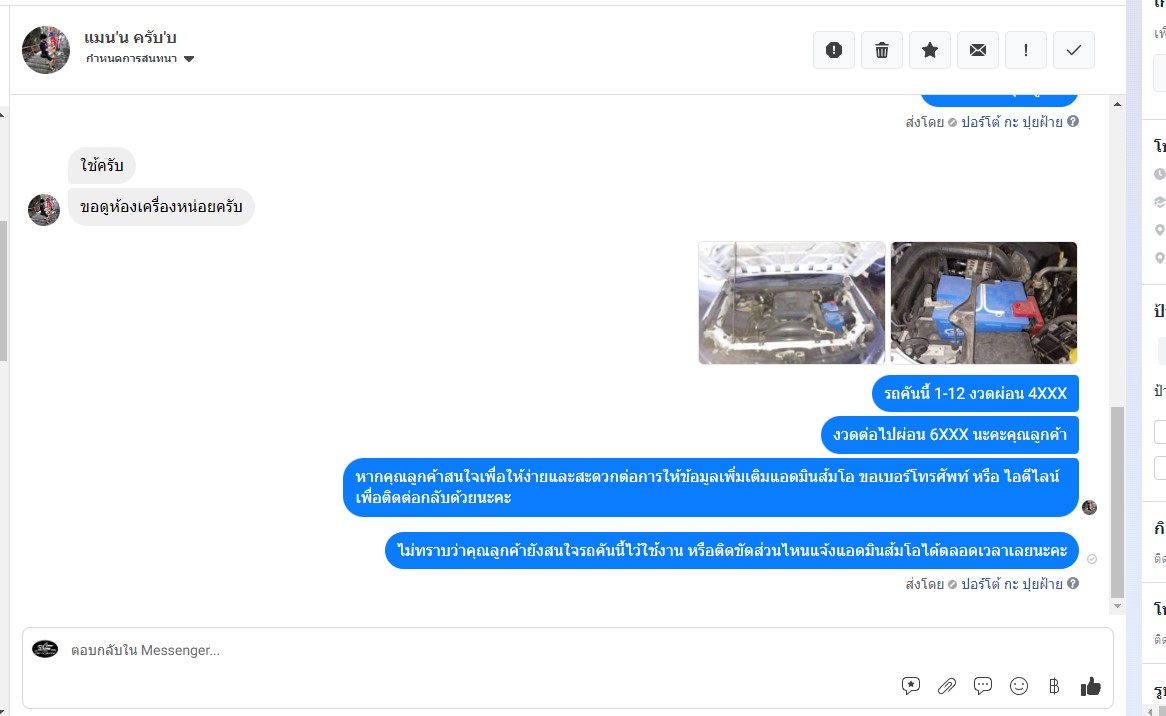Image resolution: width=1166 pixels, height=716 pixels.
Task: Mark conversation as spam with exclamation circle icon
Action: [834, 50]
